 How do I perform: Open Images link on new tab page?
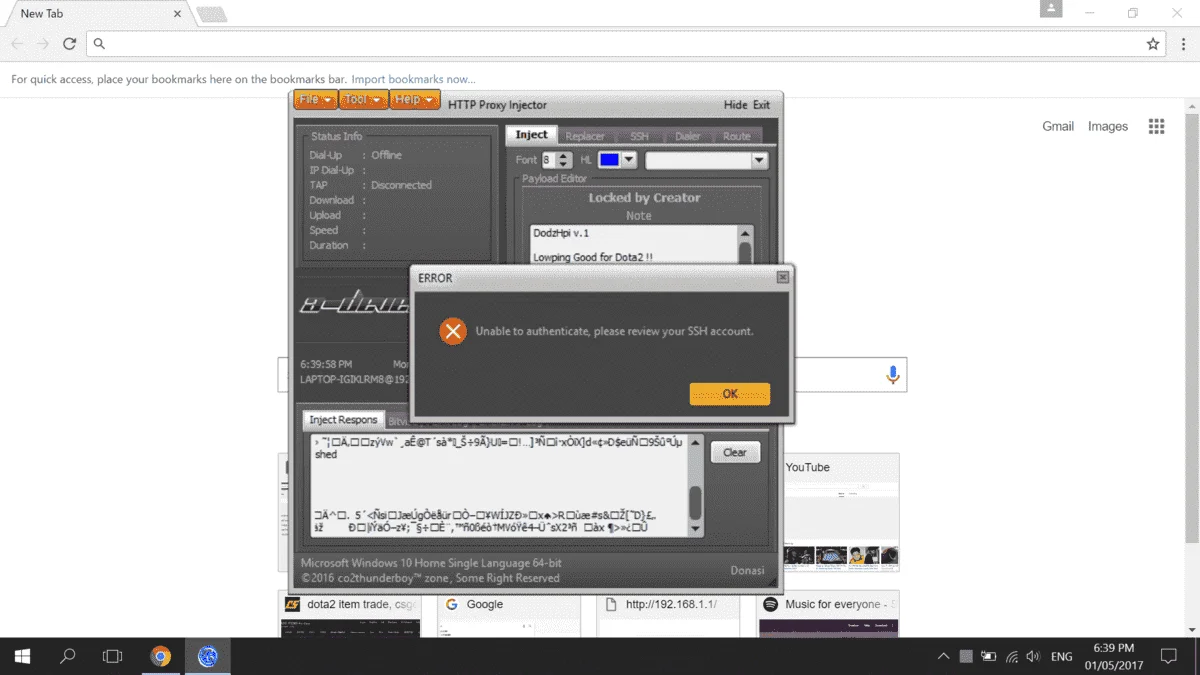click(1108, 126)
